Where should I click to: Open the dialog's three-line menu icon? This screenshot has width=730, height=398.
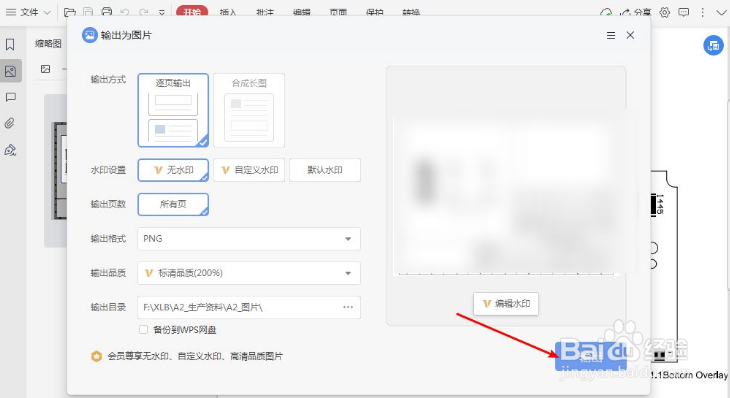611,35
